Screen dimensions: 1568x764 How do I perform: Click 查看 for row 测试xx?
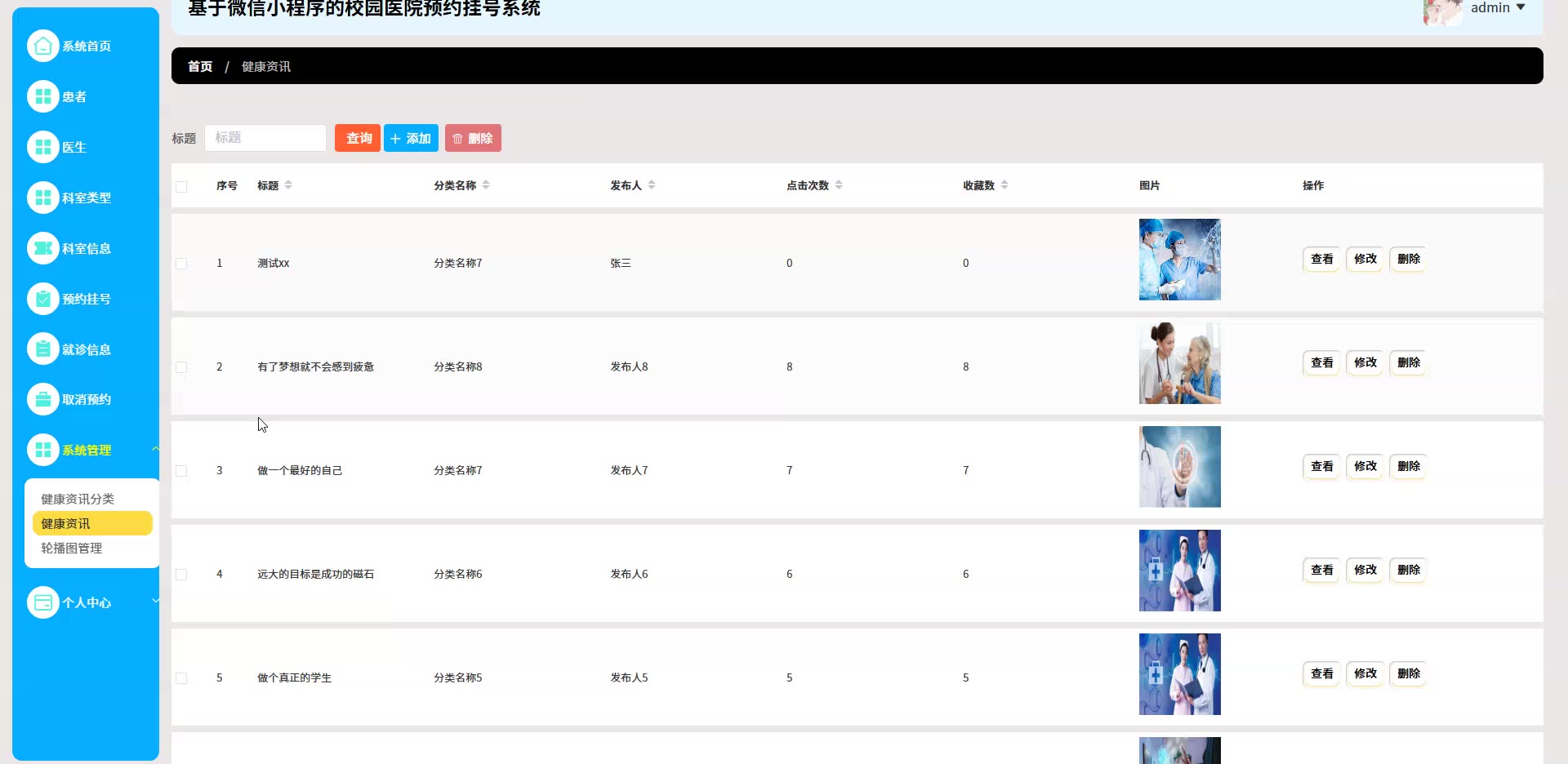(1321, 259)
